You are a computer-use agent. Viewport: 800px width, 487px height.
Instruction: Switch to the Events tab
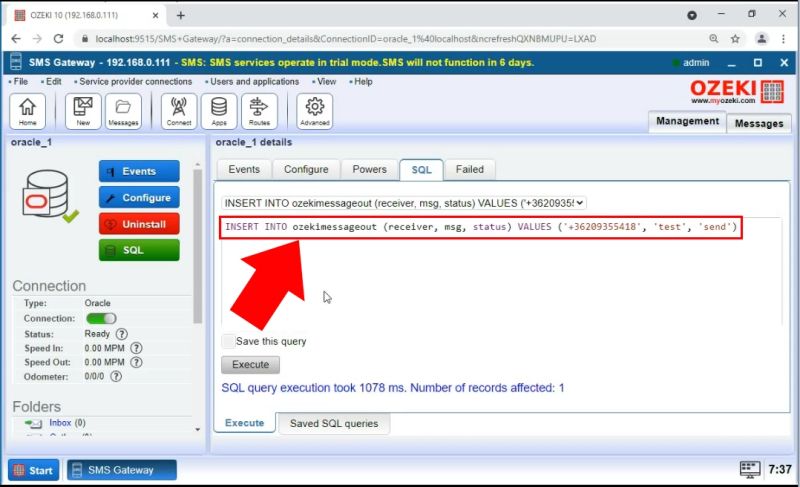[x=244, y=169]
